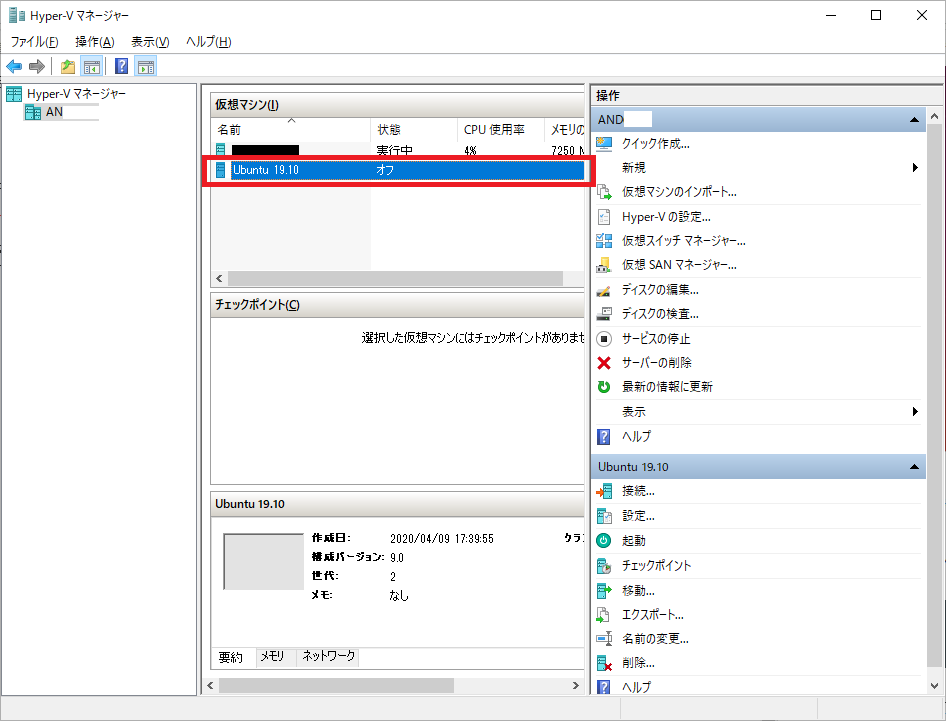Open クイック作成 quick create action
946x721 pixels.
[655, 144]
